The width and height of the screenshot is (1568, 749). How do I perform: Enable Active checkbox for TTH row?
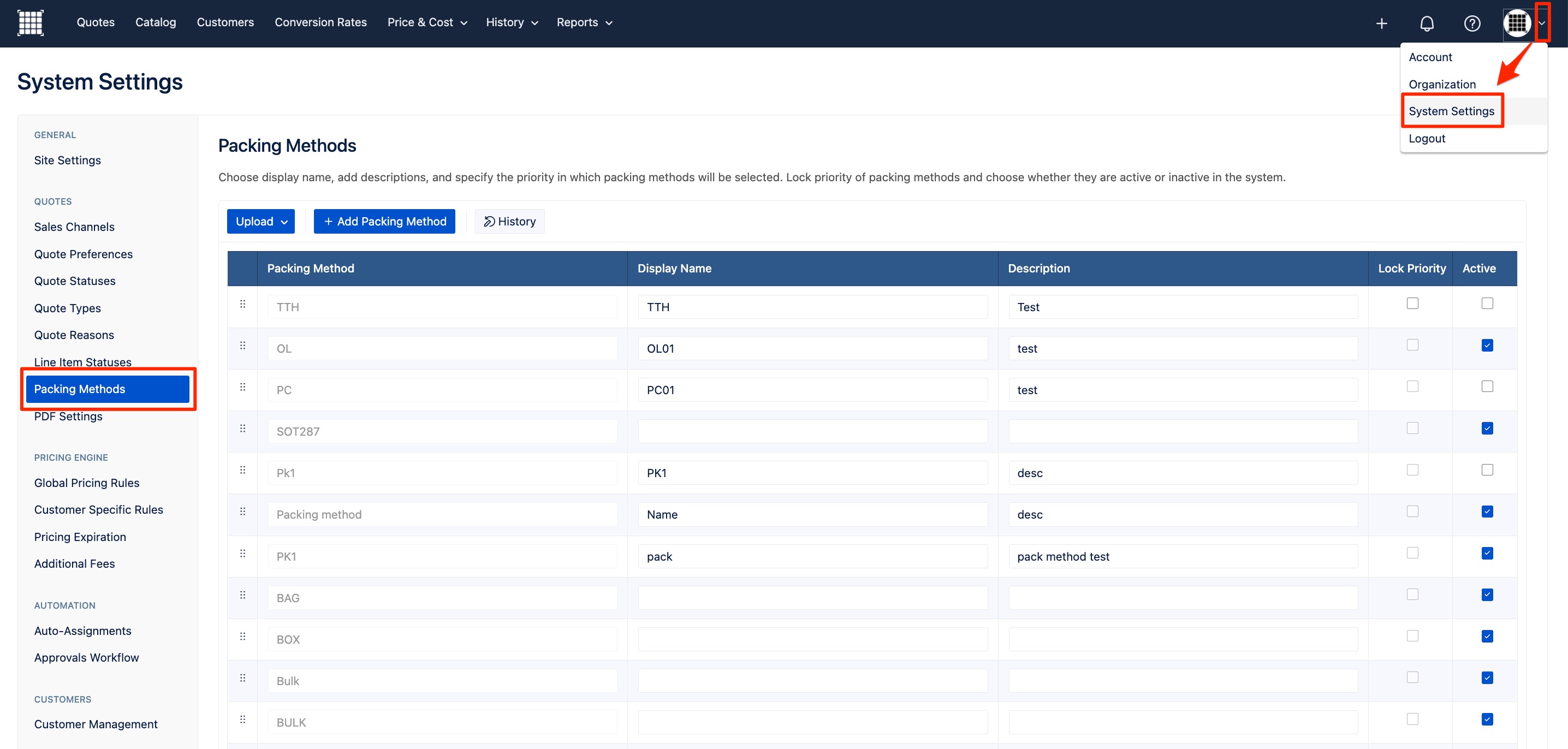pyautogui.click(x=1487, y=303)
